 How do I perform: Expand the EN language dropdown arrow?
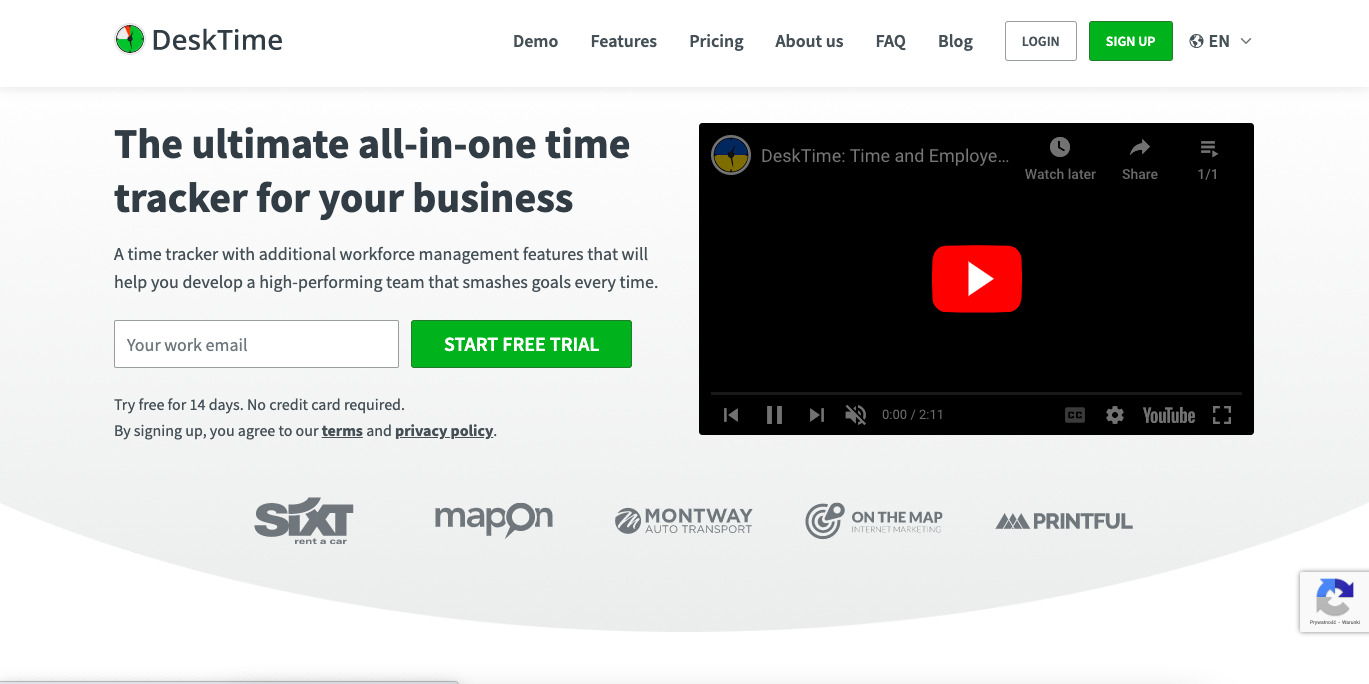1246,41
